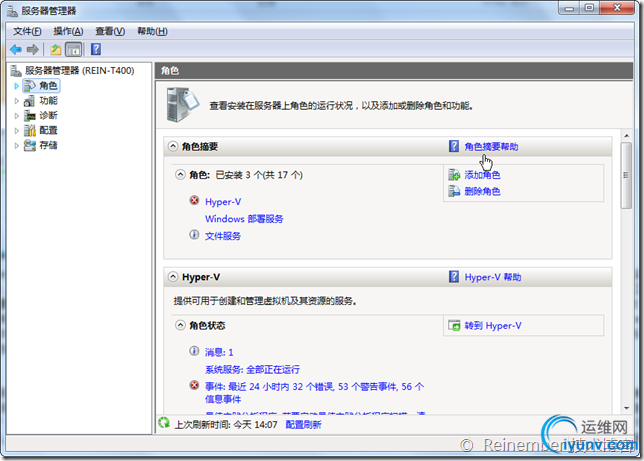Click the 转到 Hyper-V icon
This screenshot has width=644, height=461.
coord(454,326)
